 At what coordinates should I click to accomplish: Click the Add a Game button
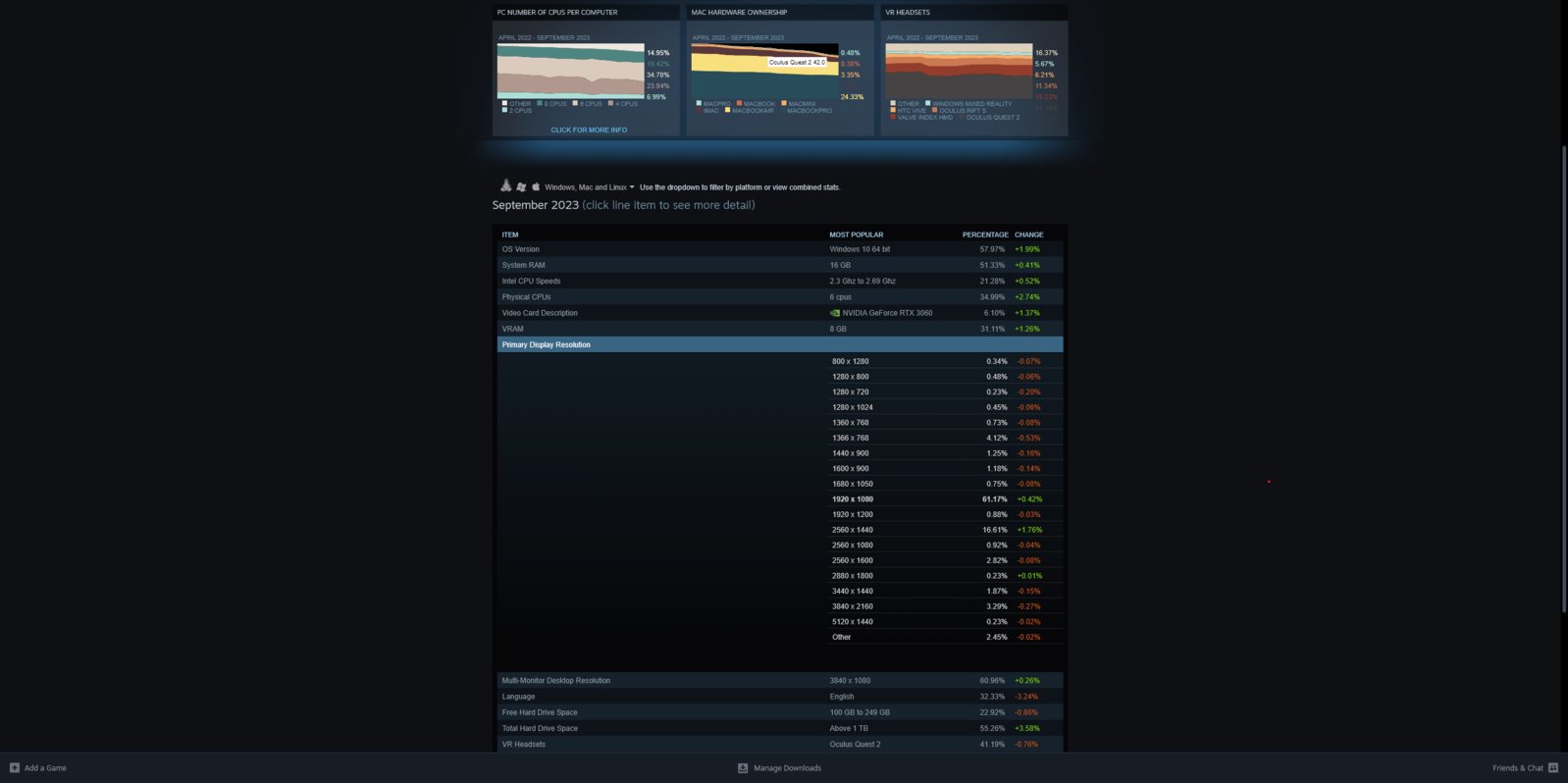38,767
